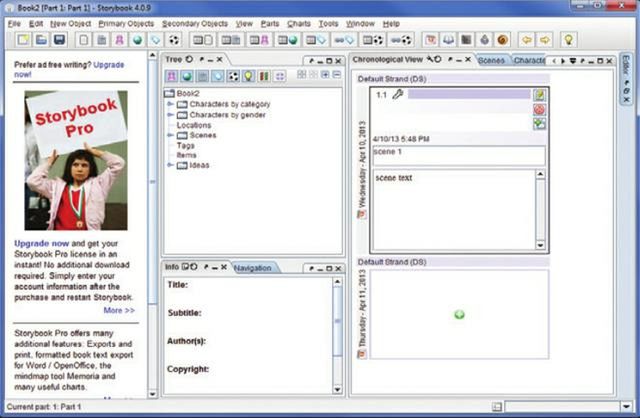This screenshot has height=418, width=640.
Task: Click the Upgrade now link at top
Action: click(x=109, y=64)
